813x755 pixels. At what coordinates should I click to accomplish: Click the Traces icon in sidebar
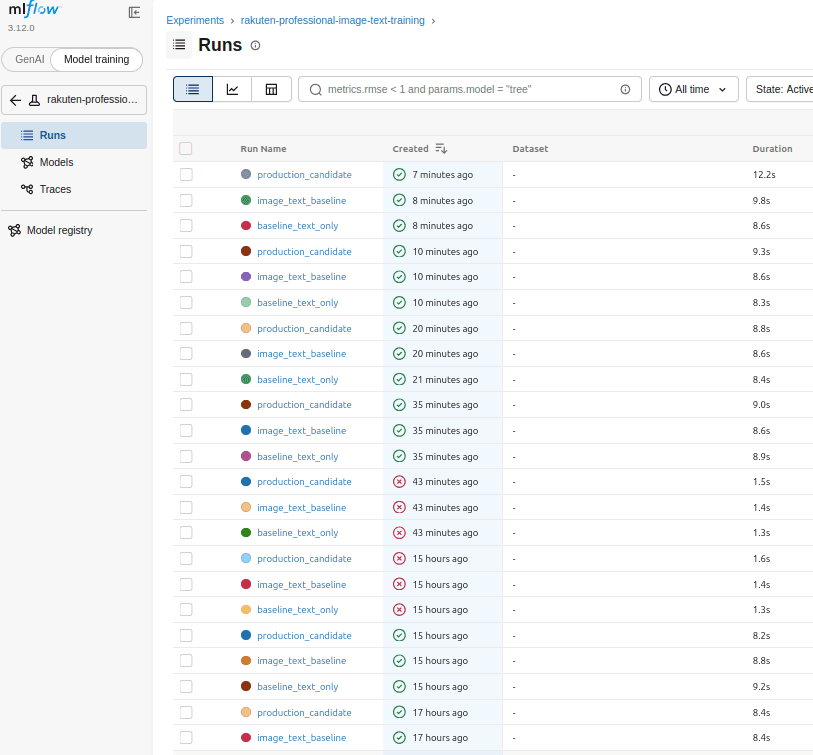(27, 189)
